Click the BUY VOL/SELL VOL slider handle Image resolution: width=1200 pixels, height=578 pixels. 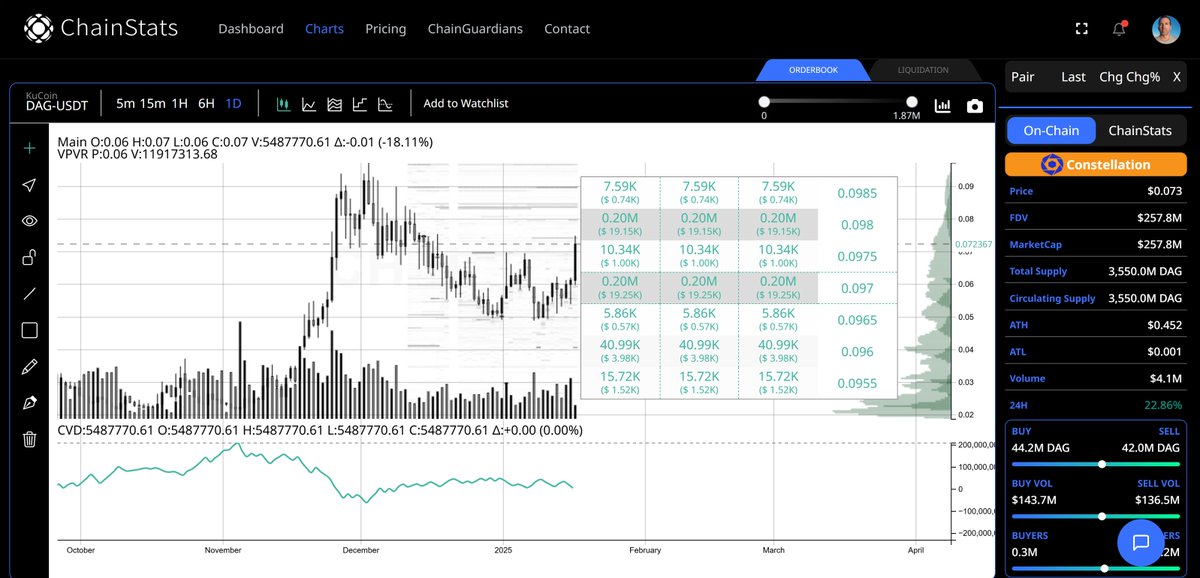pos(1102,516)
